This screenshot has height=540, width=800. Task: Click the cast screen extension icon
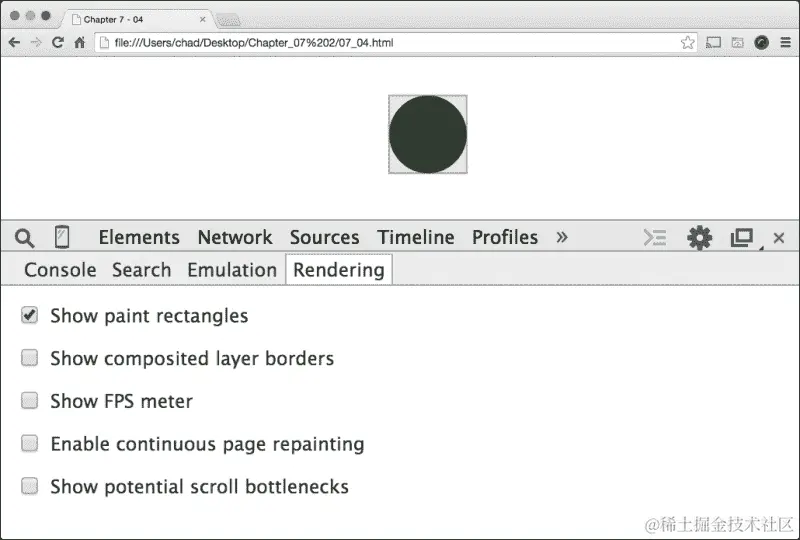pos(713,42)
